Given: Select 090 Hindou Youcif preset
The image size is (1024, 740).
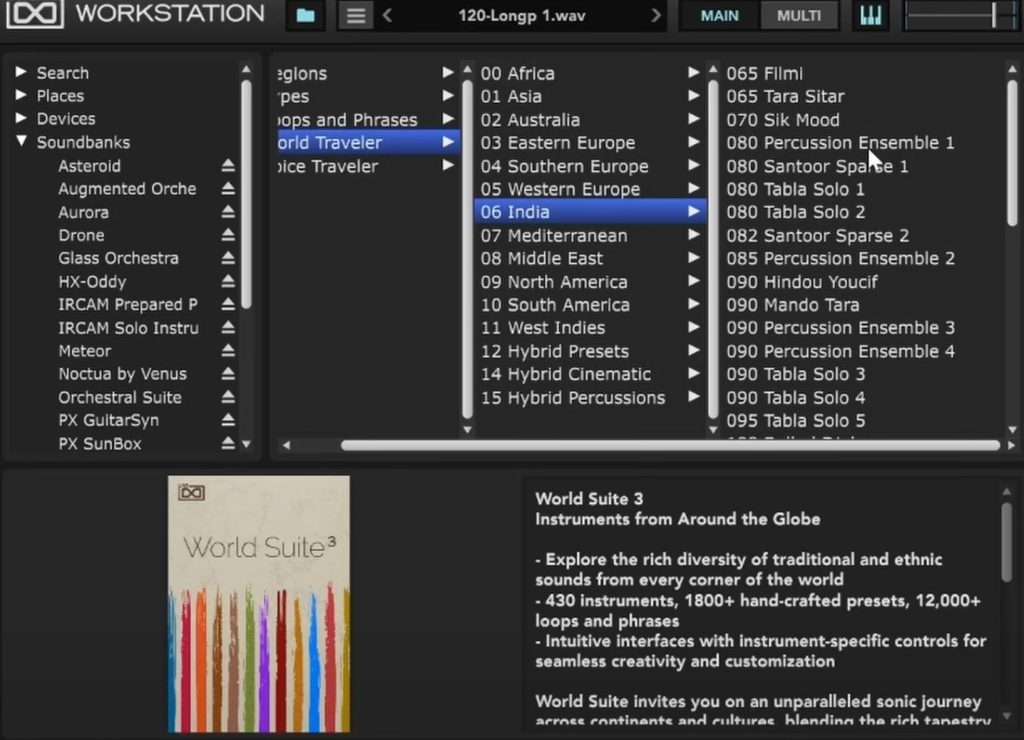Looking at the screenshot, I should (x=802, y=282).
